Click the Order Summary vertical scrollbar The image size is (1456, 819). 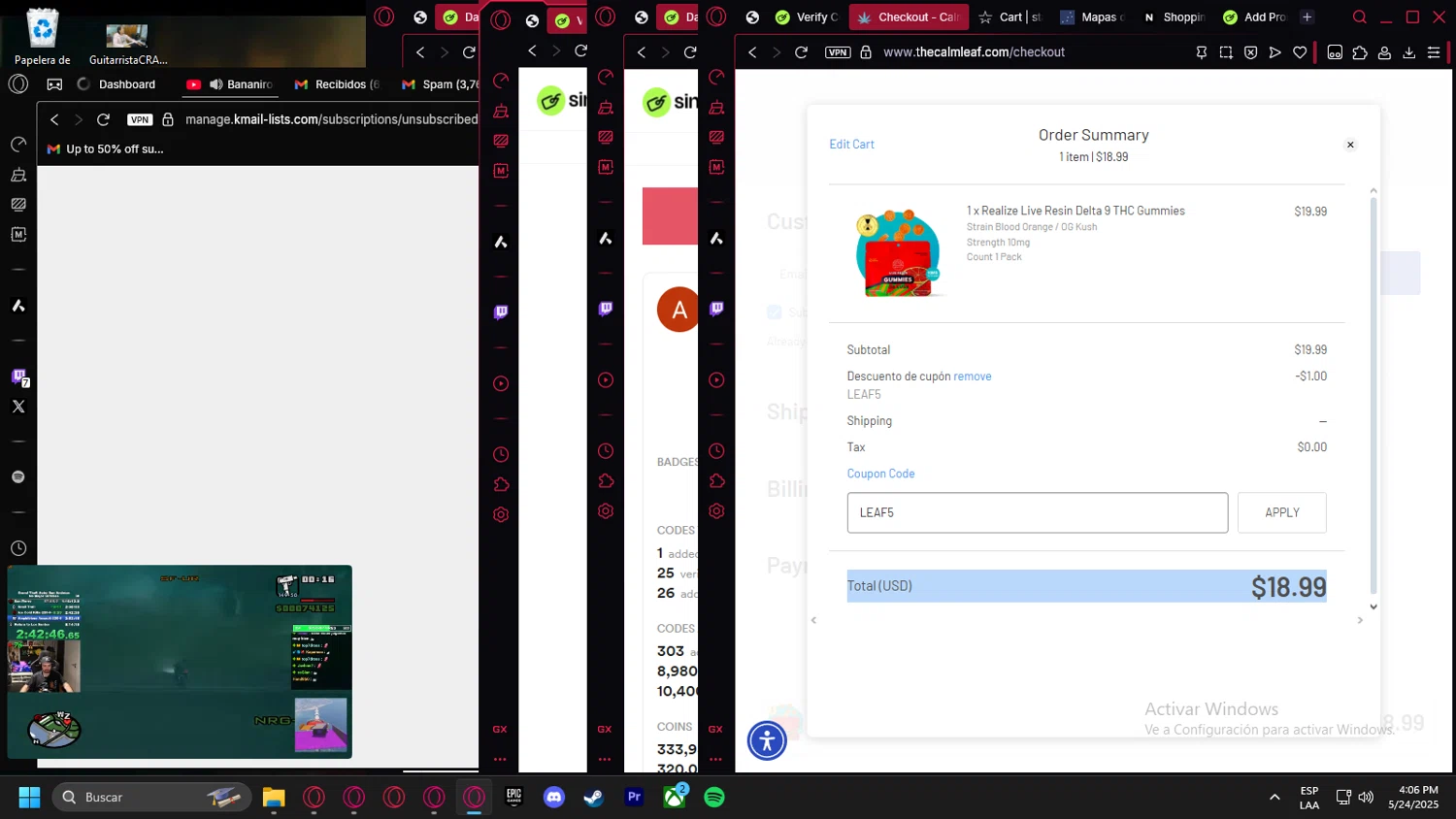click(1373, 396)
